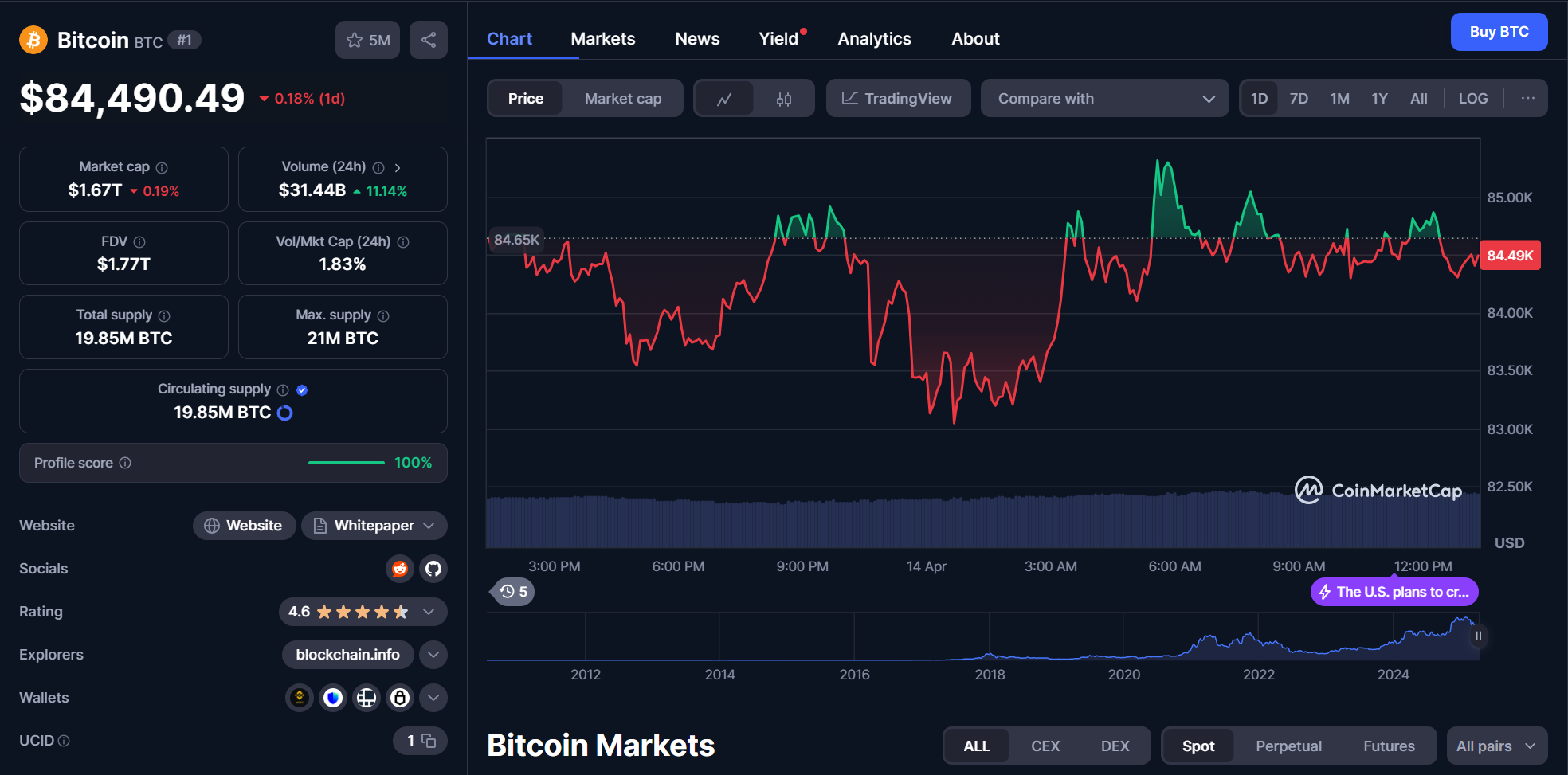1568x775 pixels.
Task: Open Bitcoin's GitHub via its icon
Action: pos(433,569)
